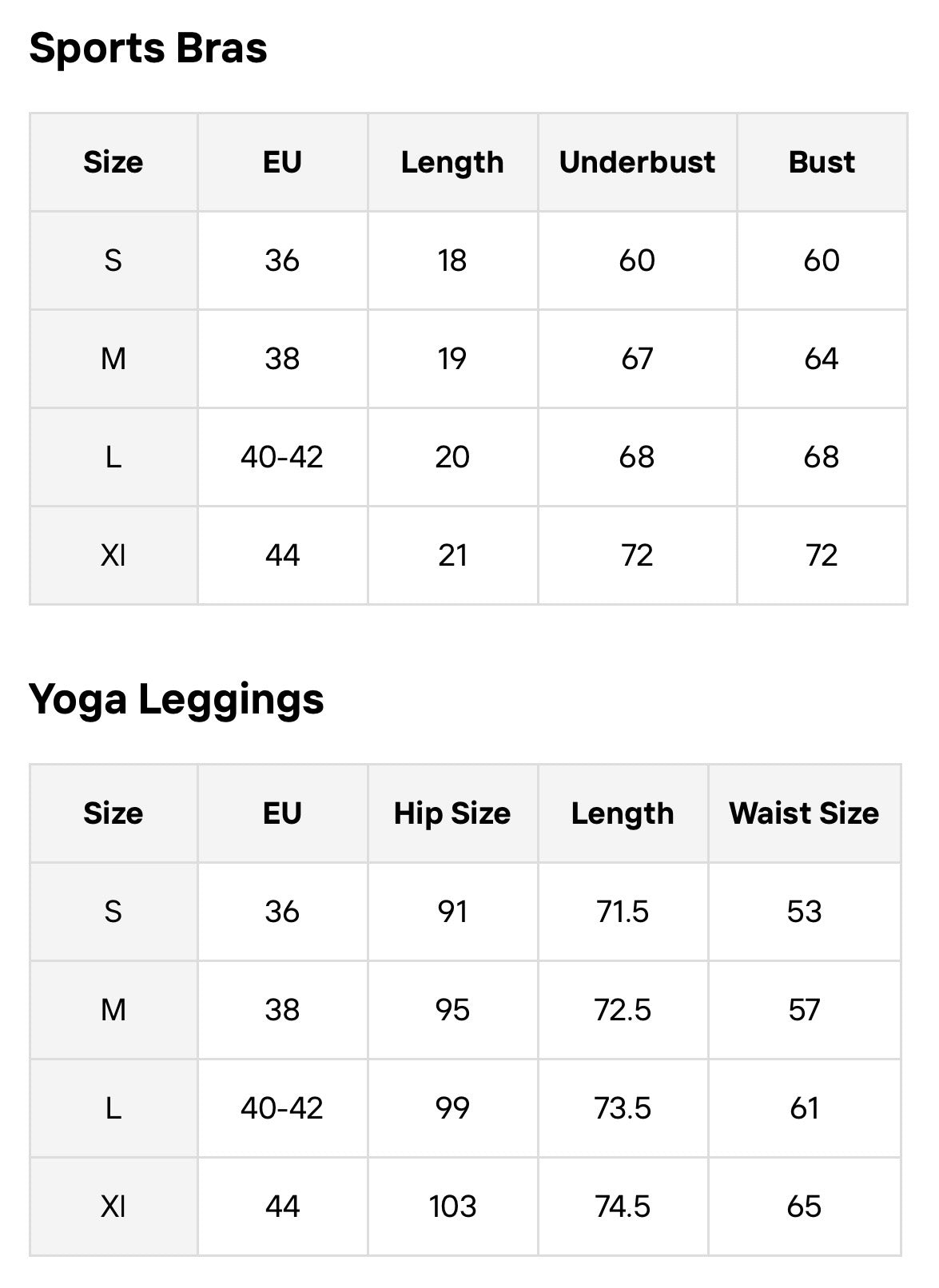Click waist size value 61

point(804,1108)
